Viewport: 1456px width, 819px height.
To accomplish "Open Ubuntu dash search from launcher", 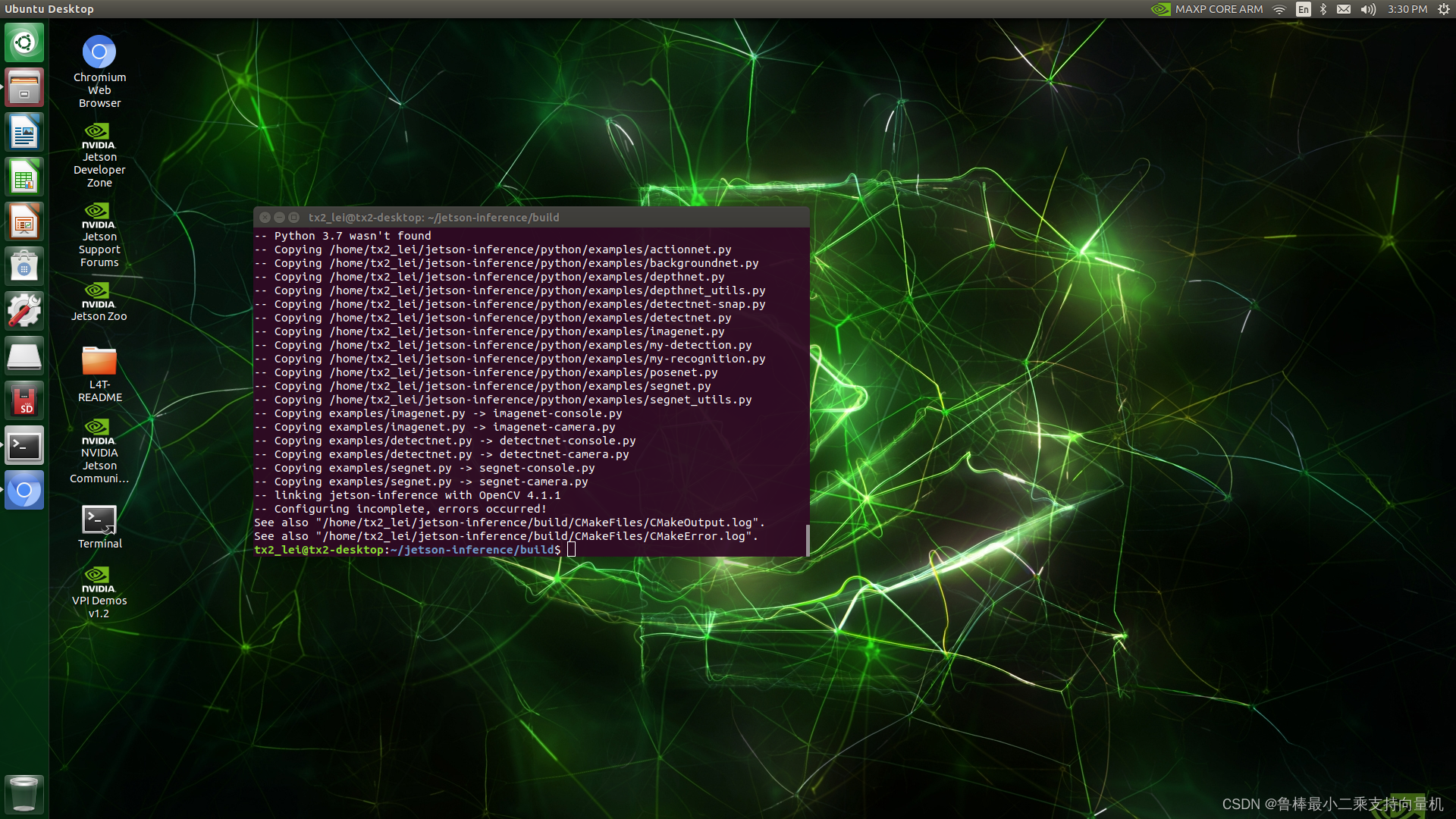I will 24,42.
